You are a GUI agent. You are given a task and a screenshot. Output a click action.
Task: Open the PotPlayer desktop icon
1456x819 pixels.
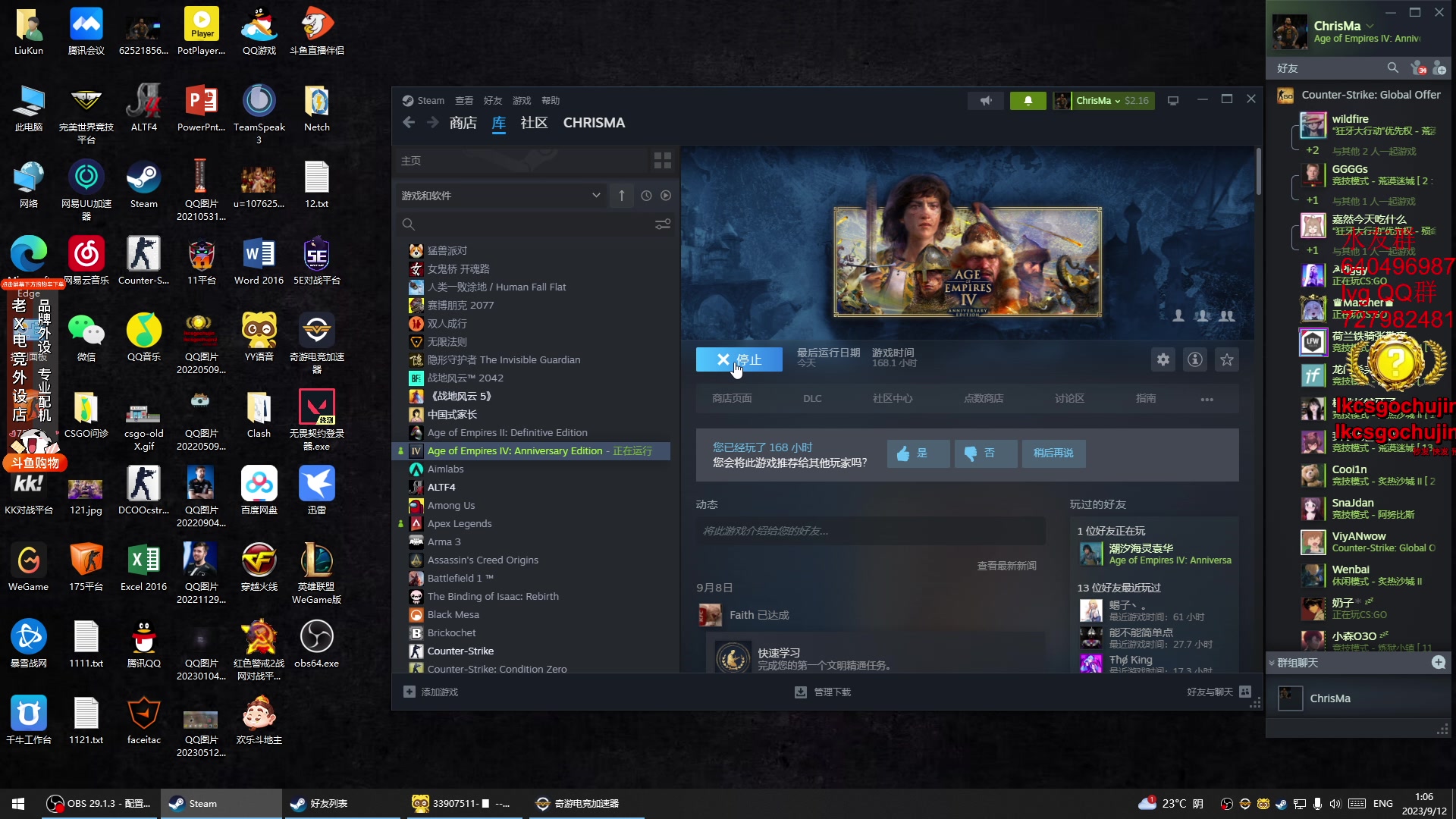(x=202, y=32)
